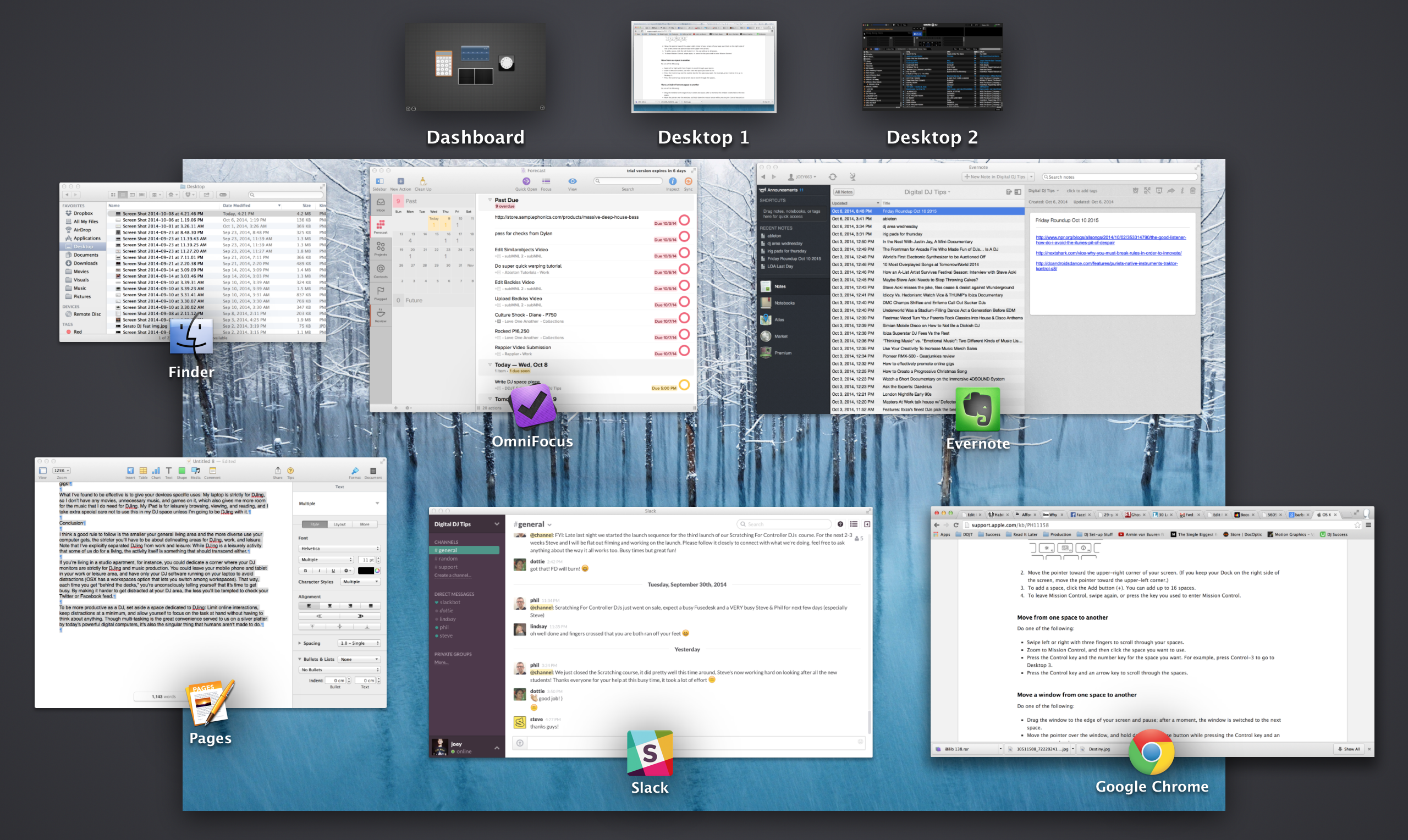Click Show All in Chrome downloads bar
1408x840 pixels.
[x=1349, y=749]
